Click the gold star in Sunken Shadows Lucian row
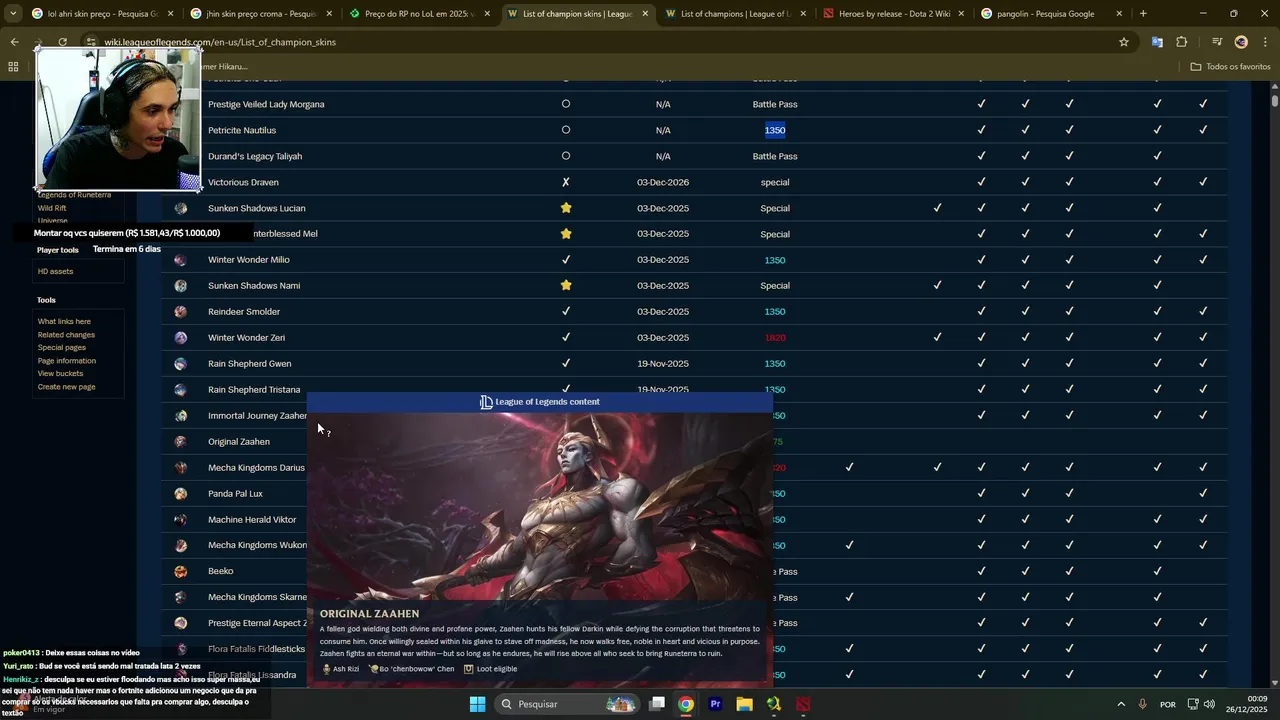 (566, 208)
